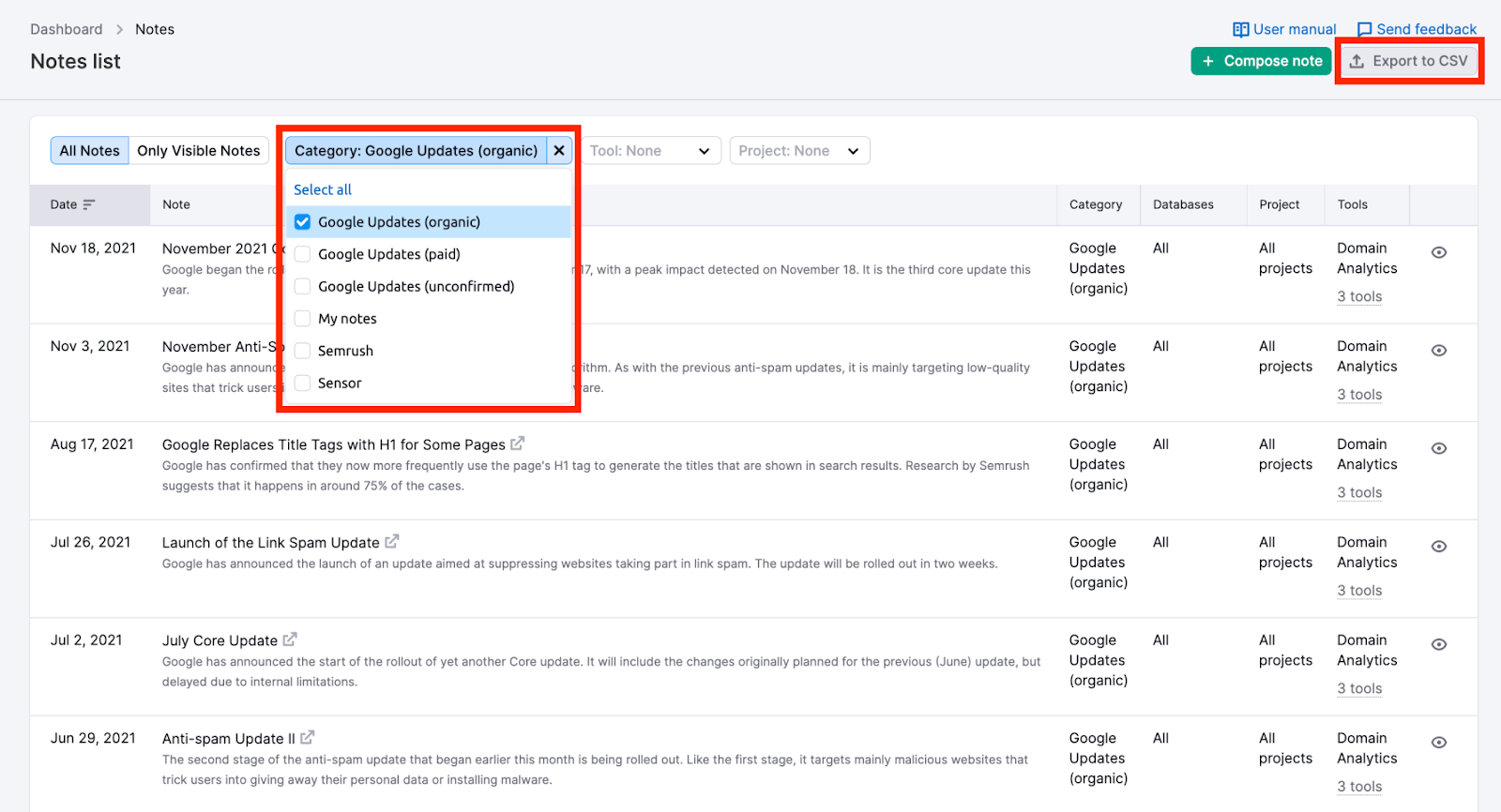Toggle eye visibility for Nov 18, 2021 note
Image resolution: width=1501 pixels, height=812 pixels.
[x=1439, y=252]
